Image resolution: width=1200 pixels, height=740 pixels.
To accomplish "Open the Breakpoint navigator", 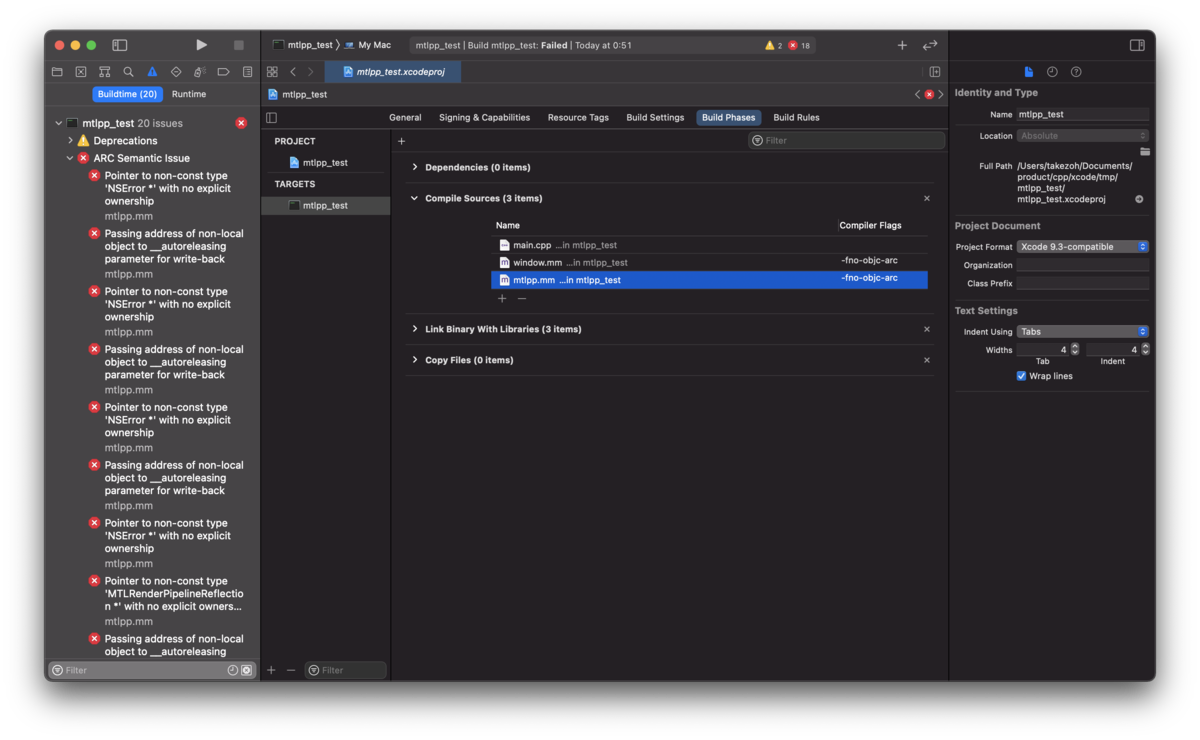I will point(223,72).
